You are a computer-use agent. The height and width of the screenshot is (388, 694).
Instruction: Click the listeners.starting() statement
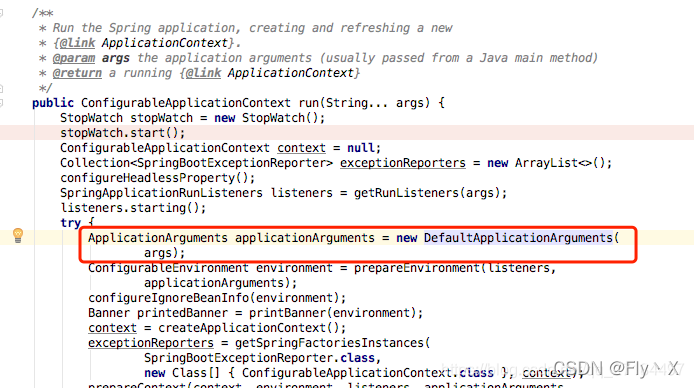point(133,208)
